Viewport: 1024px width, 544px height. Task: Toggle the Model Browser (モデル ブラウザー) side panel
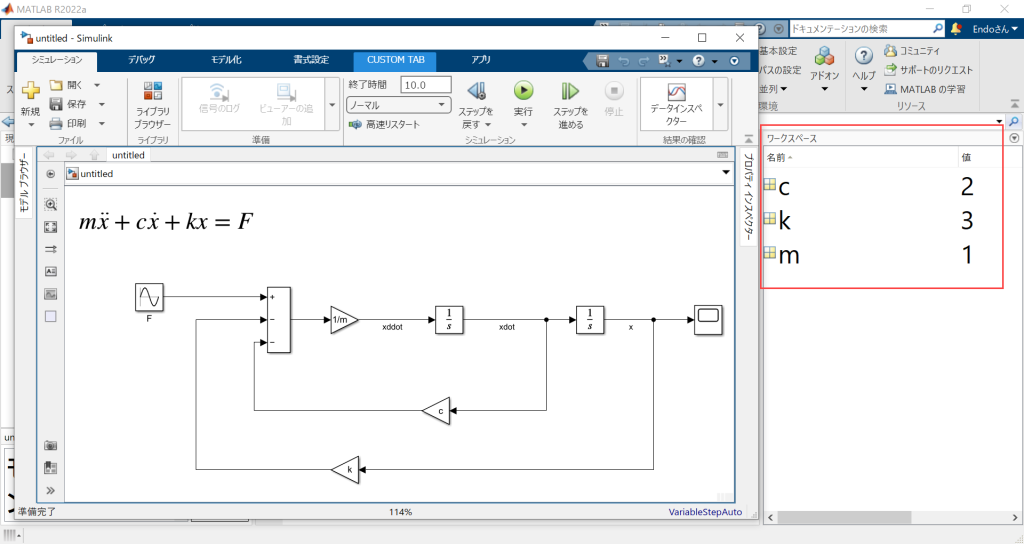coord(25,185)
